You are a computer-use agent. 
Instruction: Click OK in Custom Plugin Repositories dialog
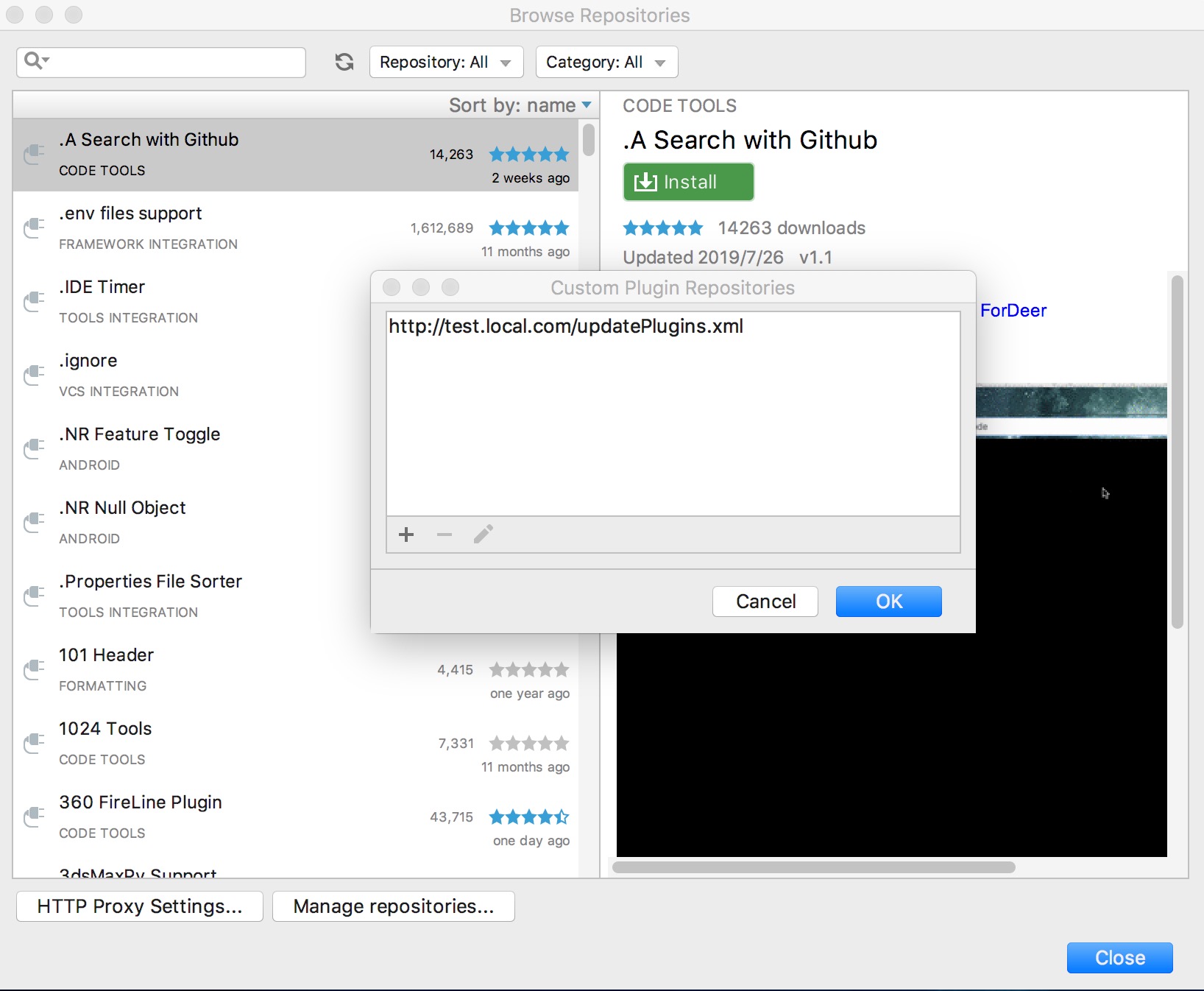(x=888, y=602)
